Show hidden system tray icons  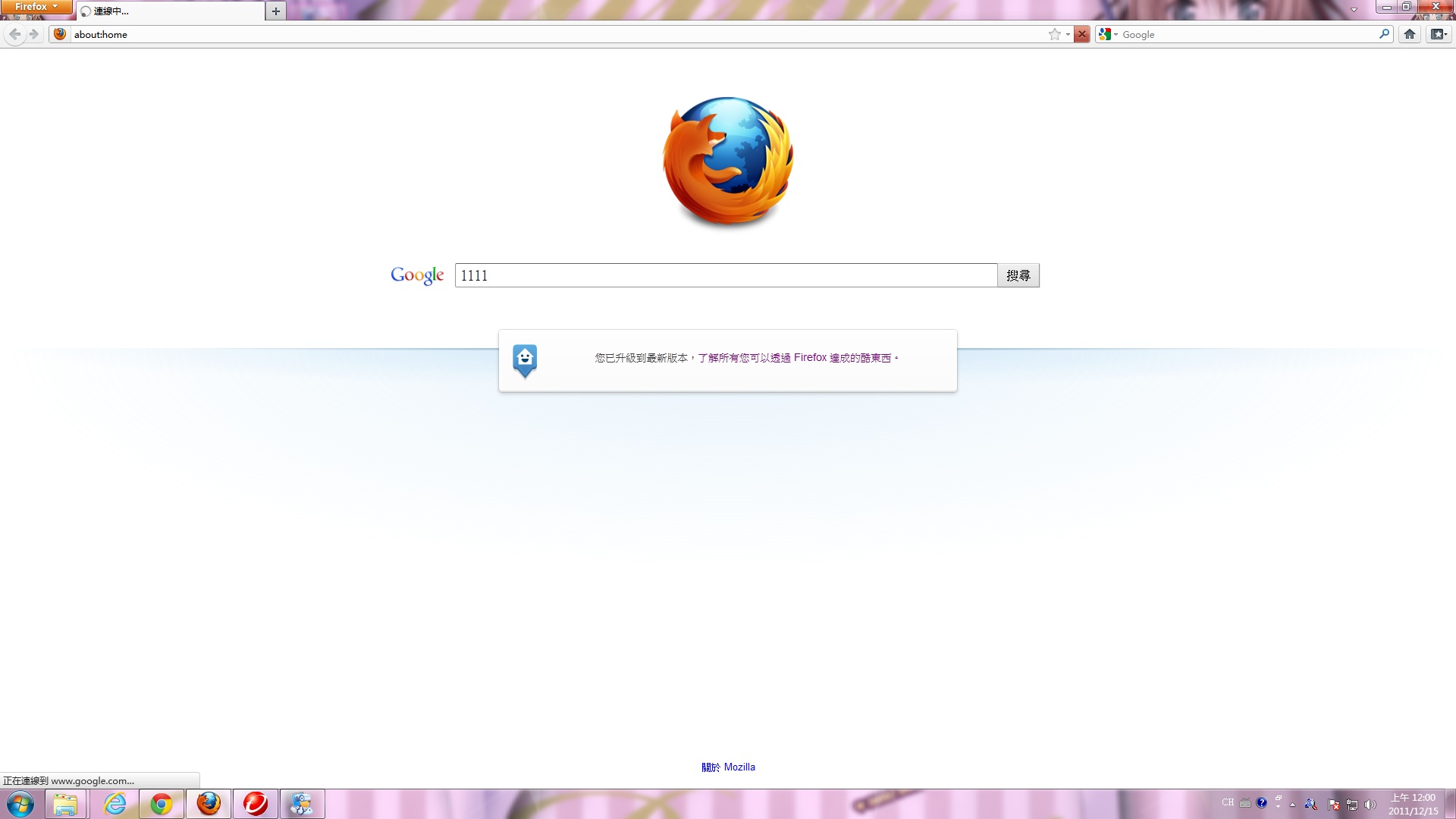tap(1293, 805)
